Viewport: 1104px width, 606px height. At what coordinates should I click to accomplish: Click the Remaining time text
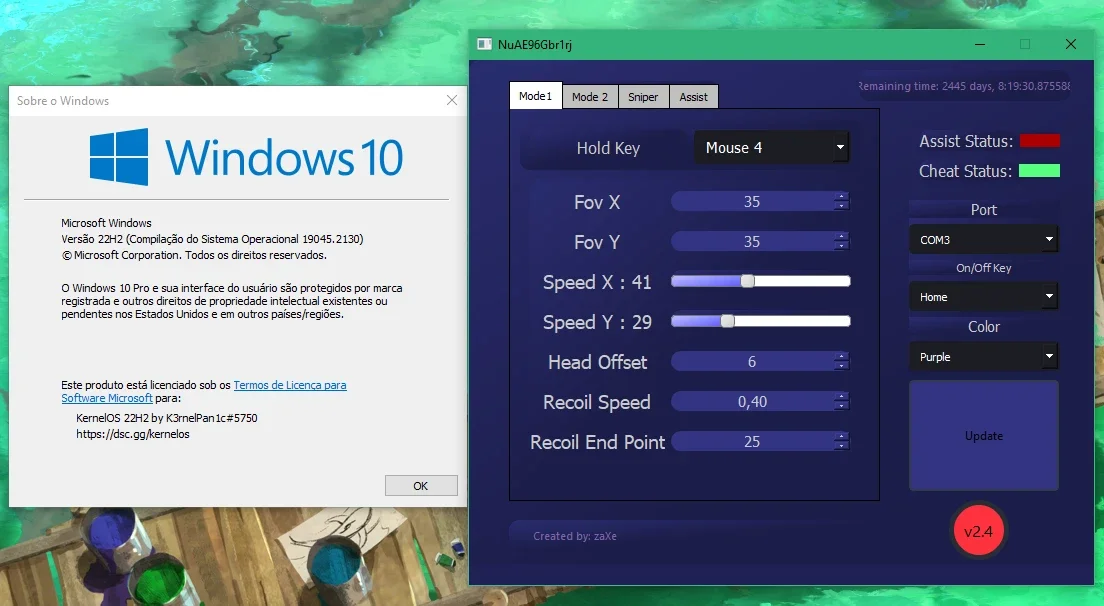pyautogui.click(x=964, y=86)
